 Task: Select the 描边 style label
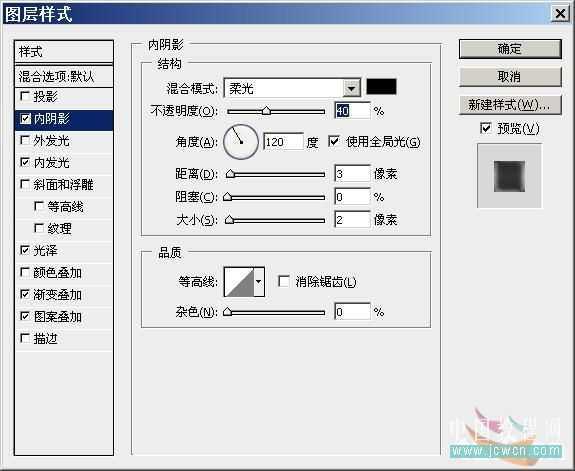click(x=45, y=338)
